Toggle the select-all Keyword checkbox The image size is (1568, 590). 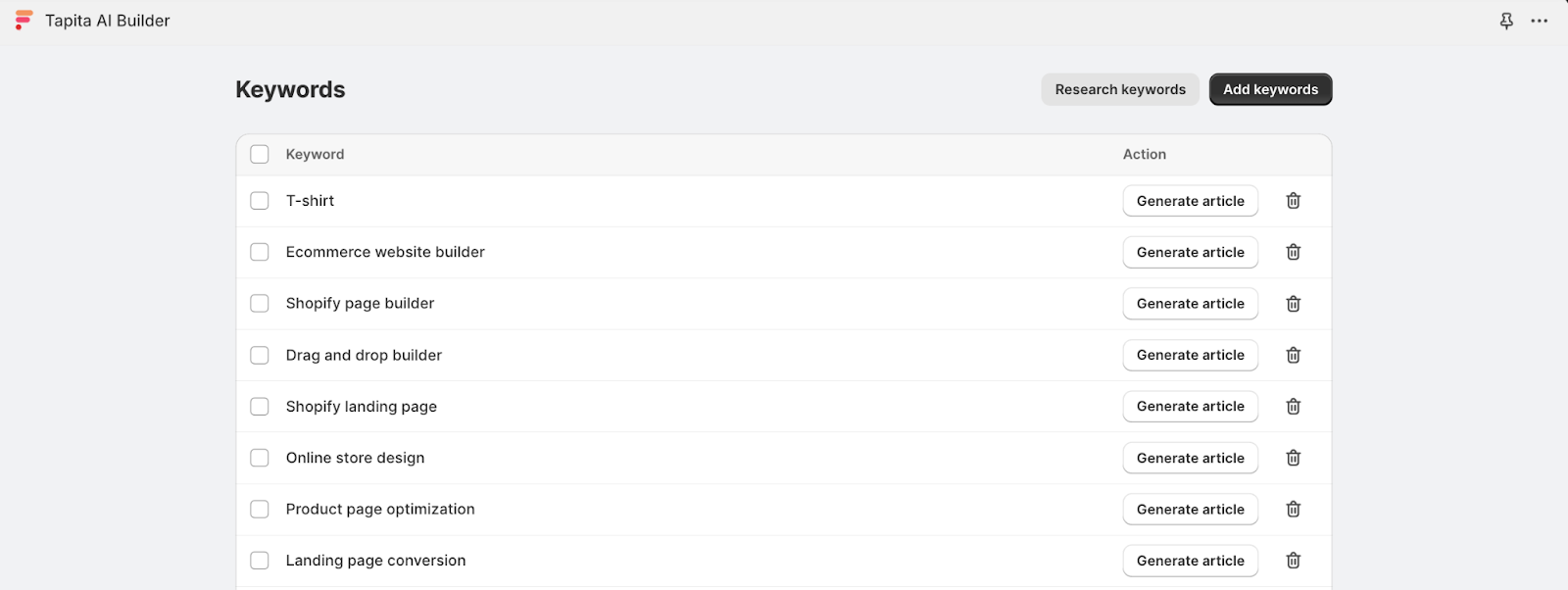pos(260,154)
